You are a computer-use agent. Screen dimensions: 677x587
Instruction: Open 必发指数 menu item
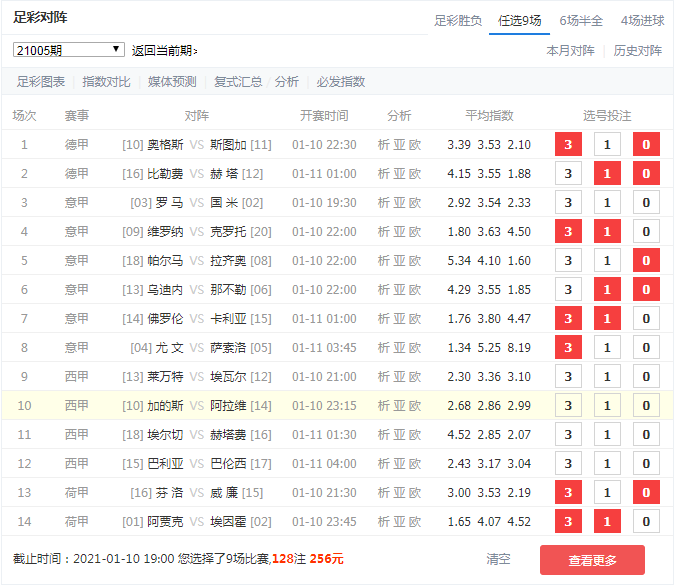(341, 82)
